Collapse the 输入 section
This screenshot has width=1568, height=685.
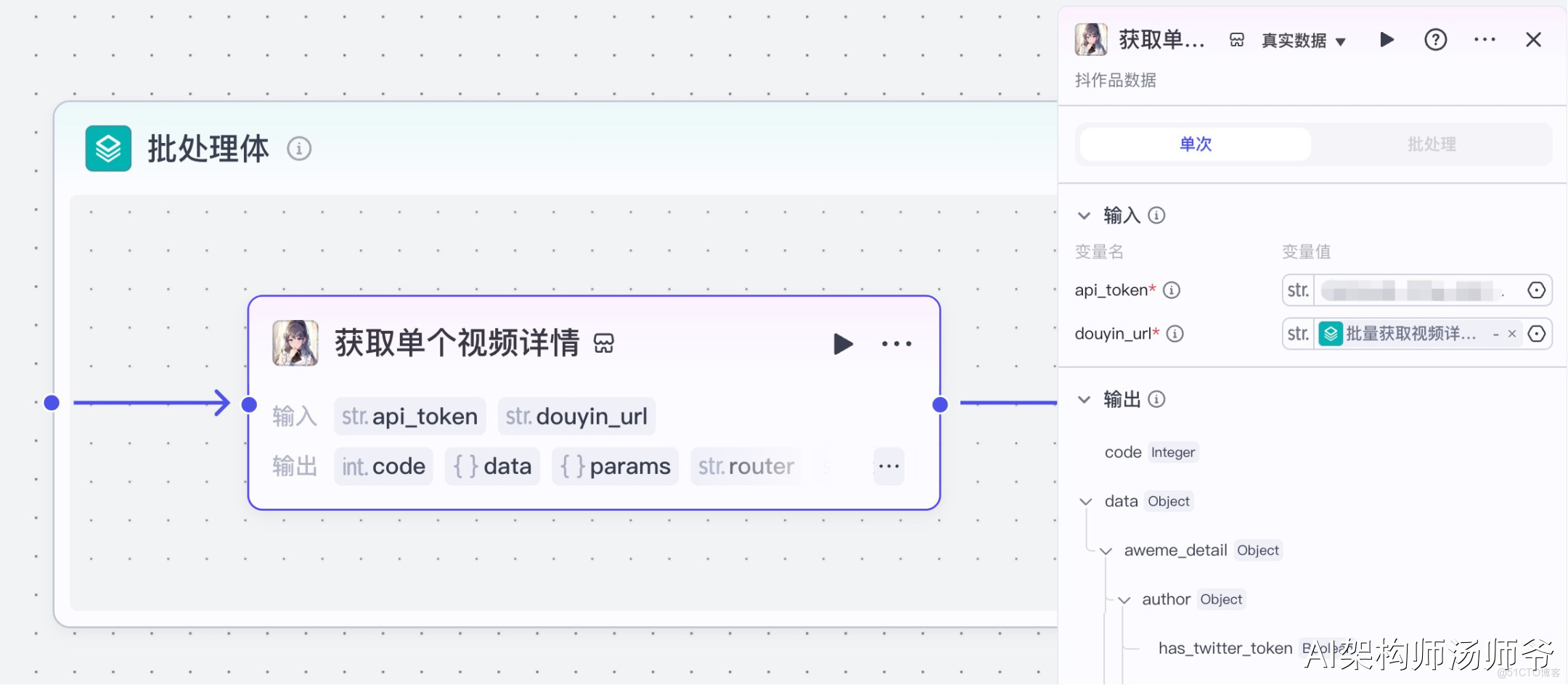[x=1084, y=216]
